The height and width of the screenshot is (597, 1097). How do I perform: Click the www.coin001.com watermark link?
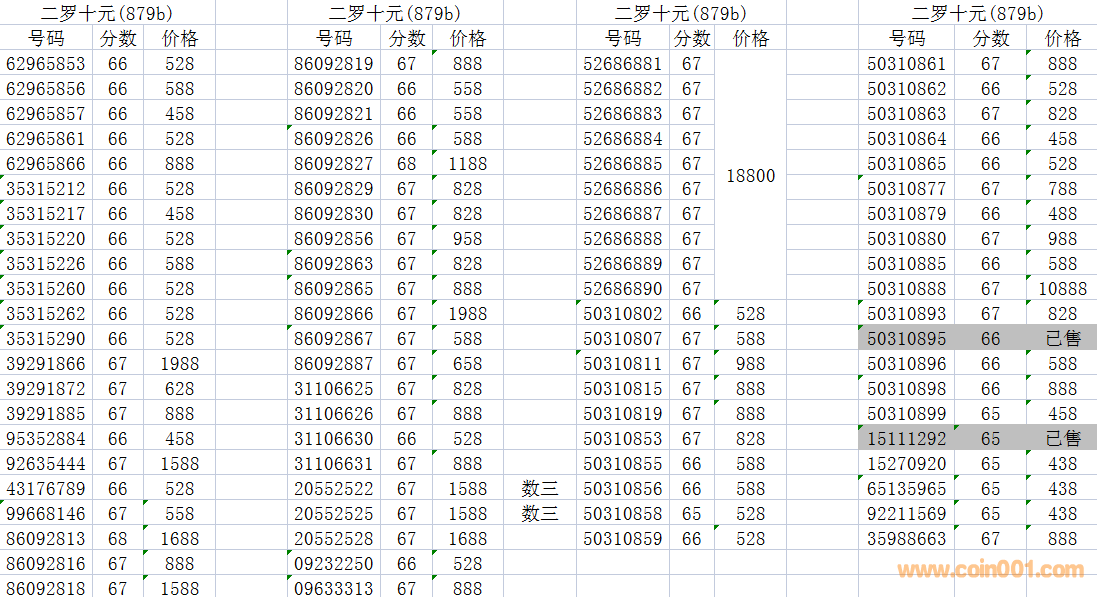coord(990,571)
